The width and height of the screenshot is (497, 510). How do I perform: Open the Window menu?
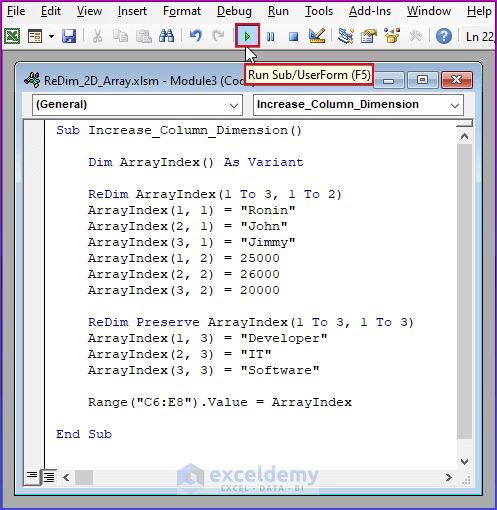coord(429,11)
